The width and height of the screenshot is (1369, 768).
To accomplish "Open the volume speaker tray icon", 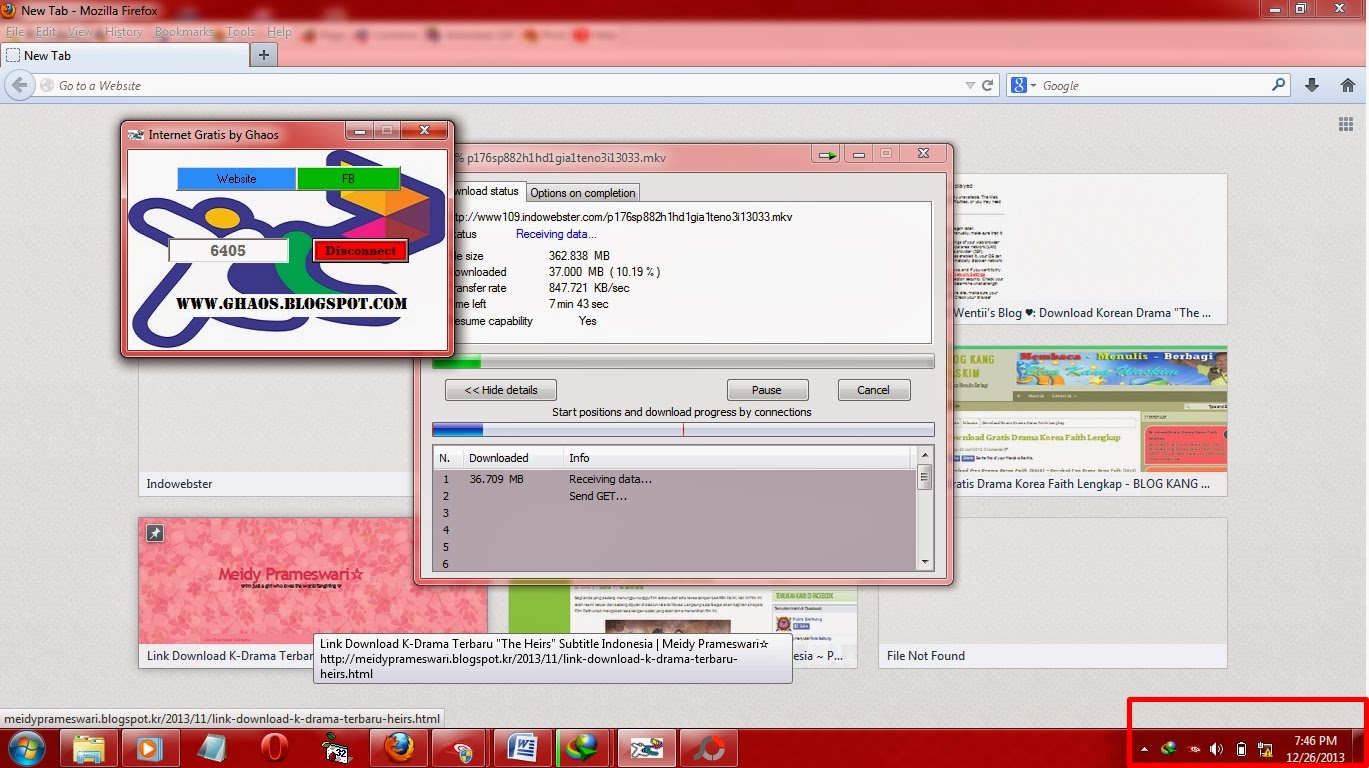I will tap(1217, 749).
